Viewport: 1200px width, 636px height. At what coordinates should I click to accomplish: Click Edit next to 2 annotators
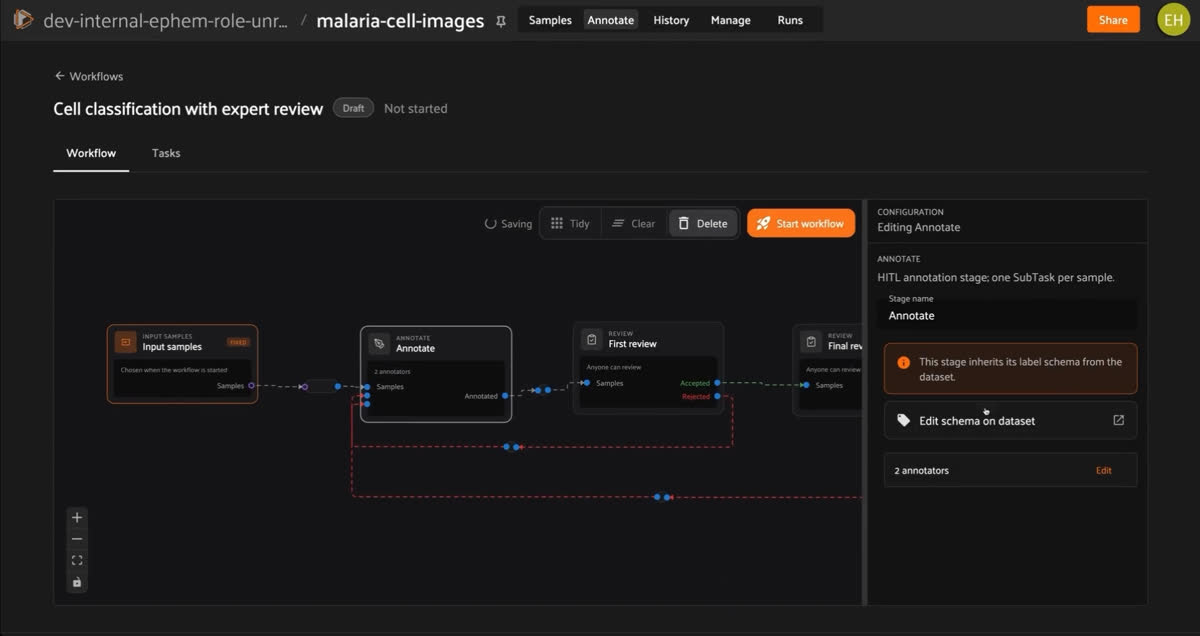(x=1104, y=470)
